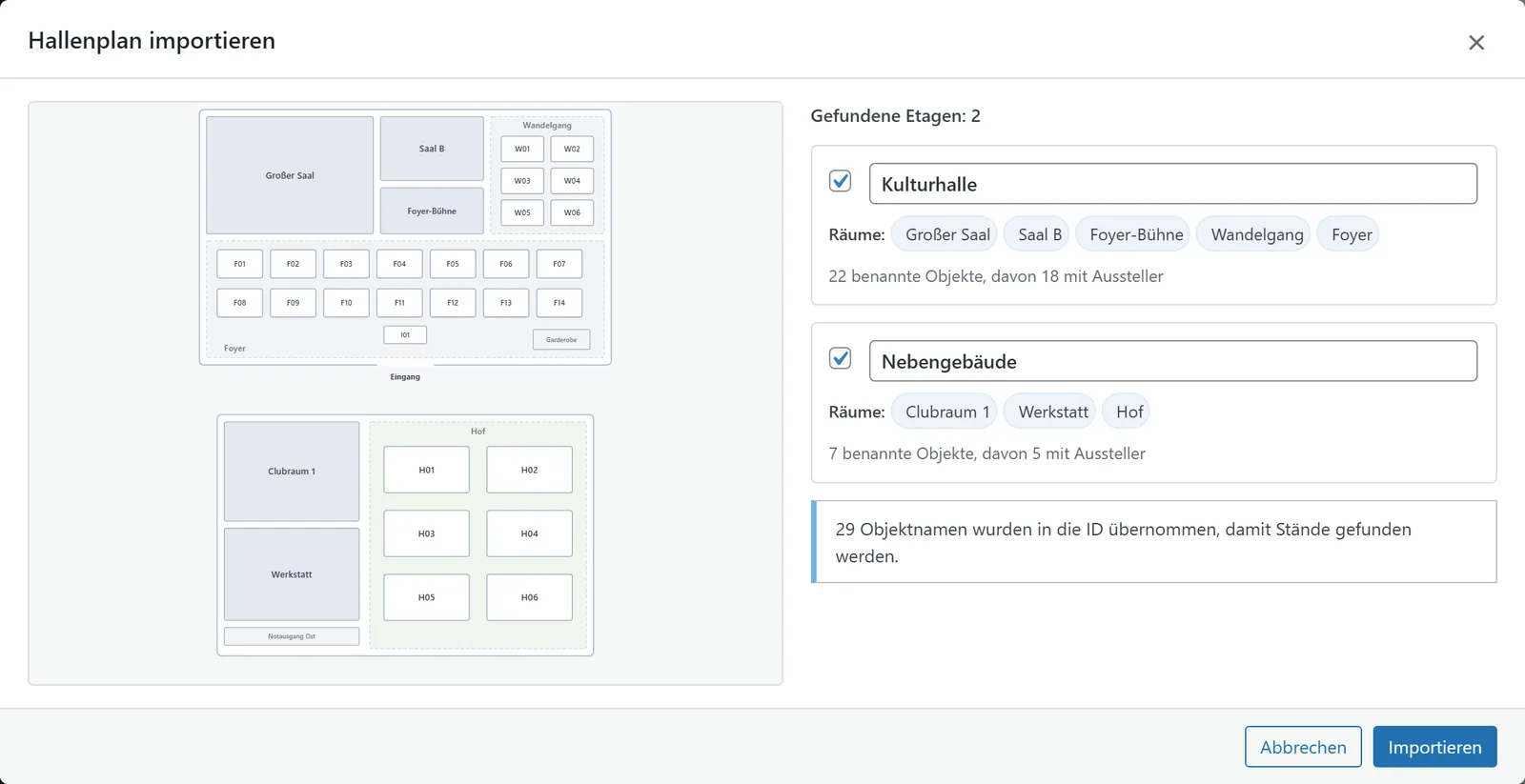
Task: Click stand H04 in the Hof
Action: (530, 533)
